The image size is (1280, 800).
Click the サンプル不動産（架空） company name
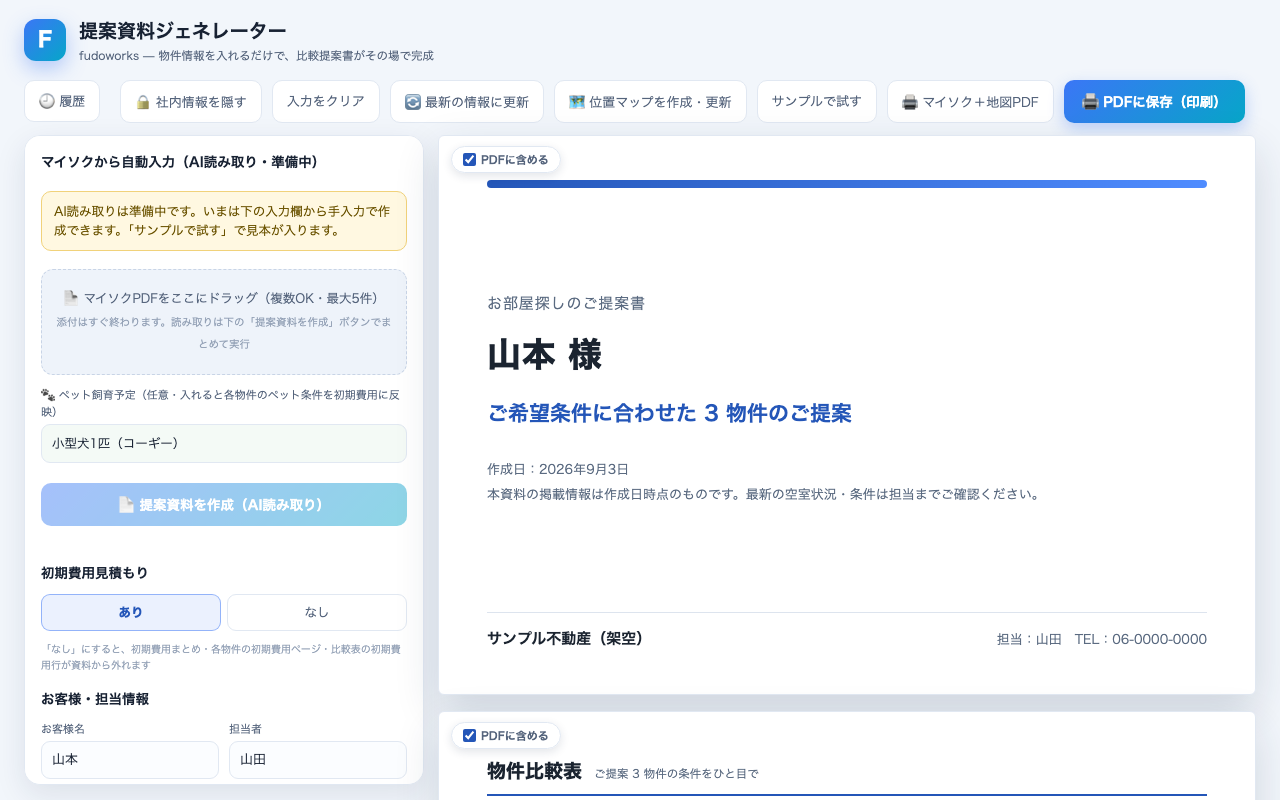565,638
